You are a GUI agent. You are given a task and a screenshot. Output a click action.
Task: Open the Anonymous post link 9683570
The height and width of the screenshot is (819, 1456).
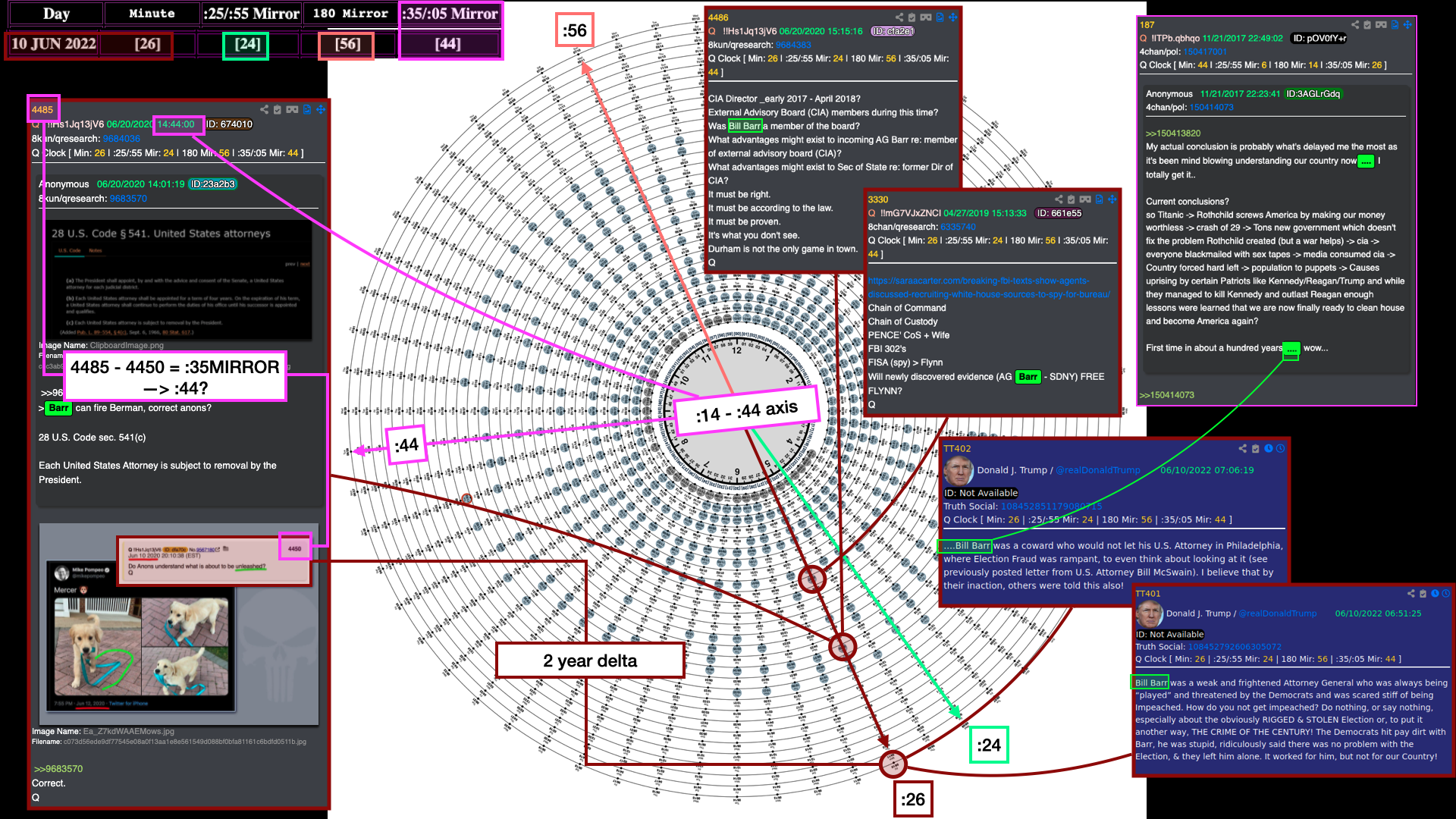128,199
